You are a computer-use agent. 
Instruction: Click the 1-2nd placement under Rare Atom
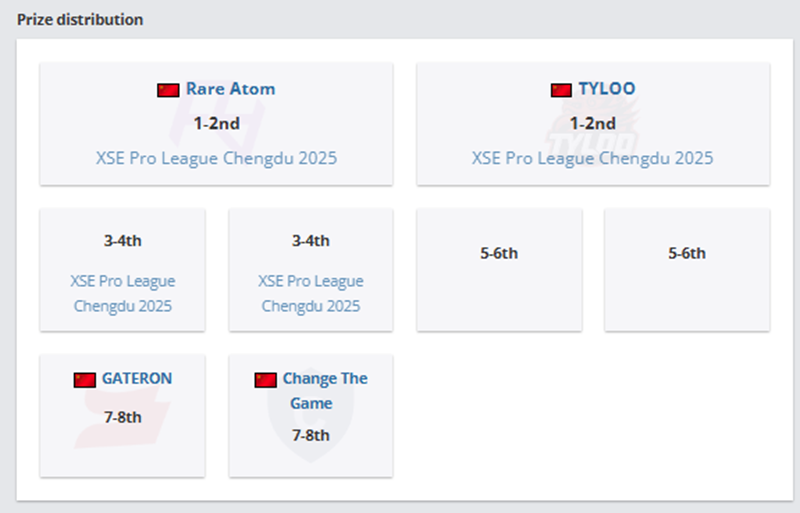pyautogui.click(x=216, y=124)
